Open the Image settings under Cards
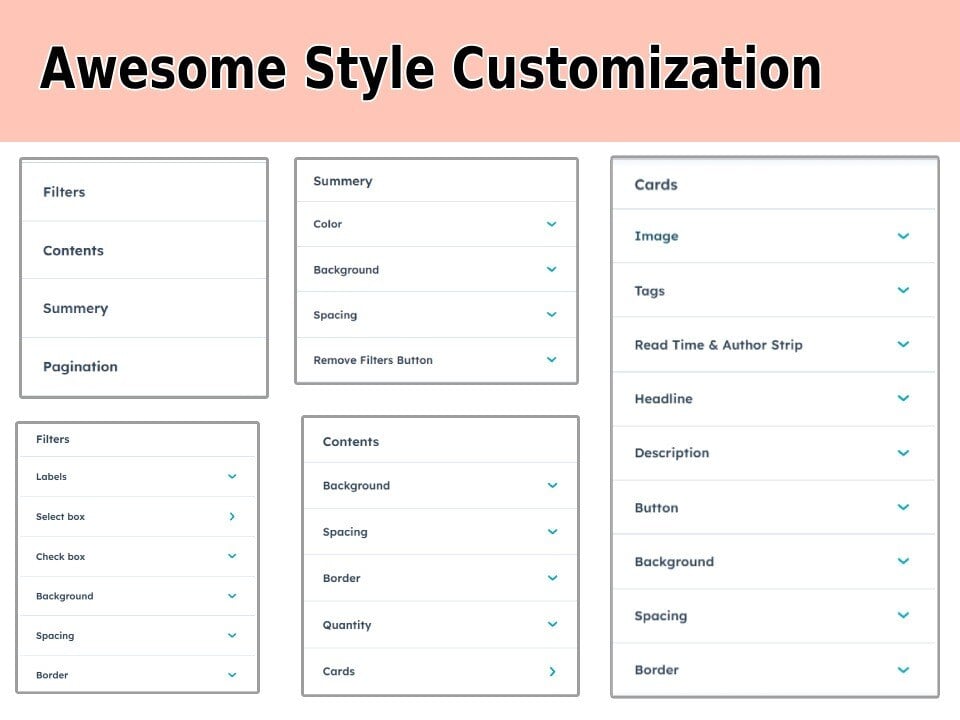This screenshot has width=960, height=720. (902, 236)
